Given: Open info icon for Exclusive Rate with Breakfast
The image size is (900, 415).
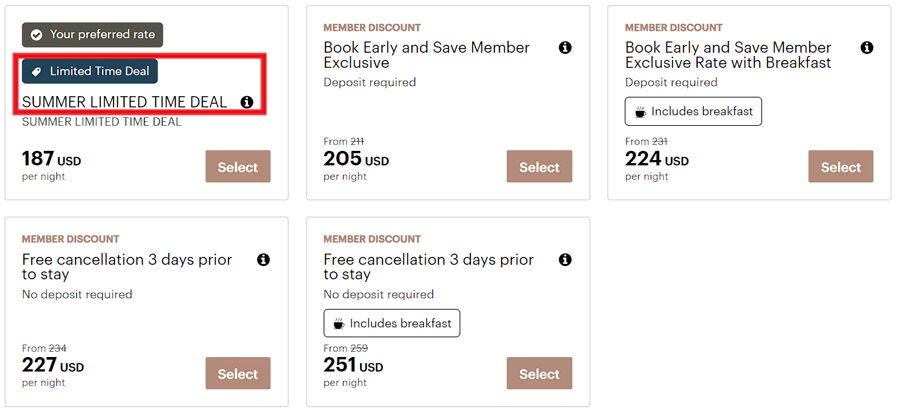Looking at the screenshot, I should tap(867, 48).
